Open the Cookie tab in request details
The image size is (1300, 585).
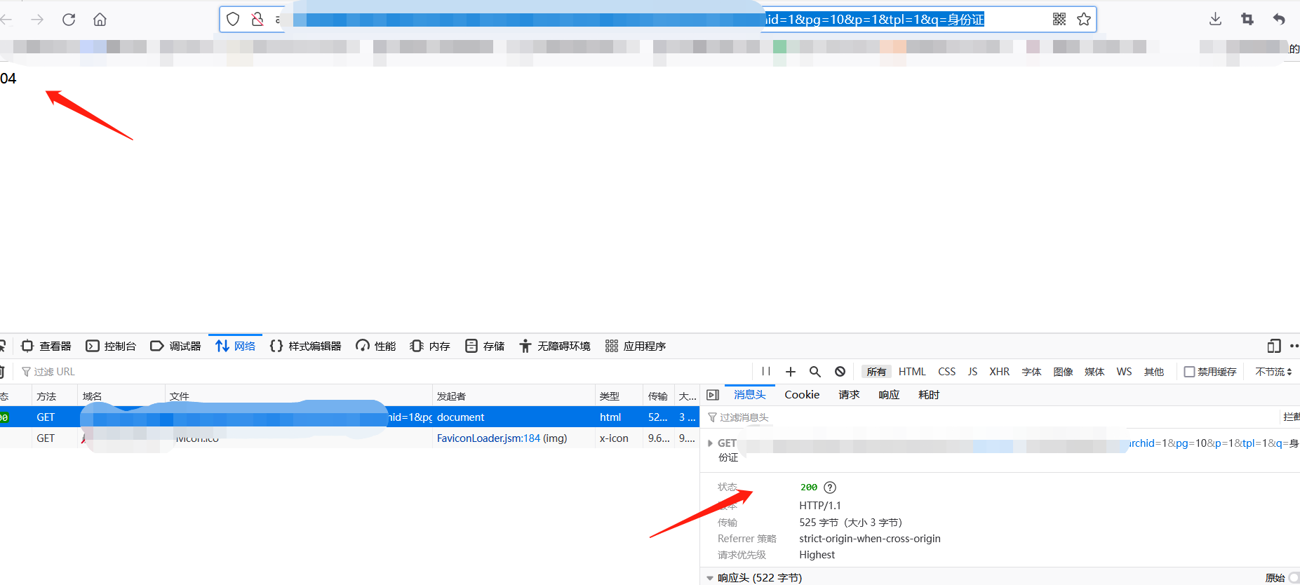point(801,395)
